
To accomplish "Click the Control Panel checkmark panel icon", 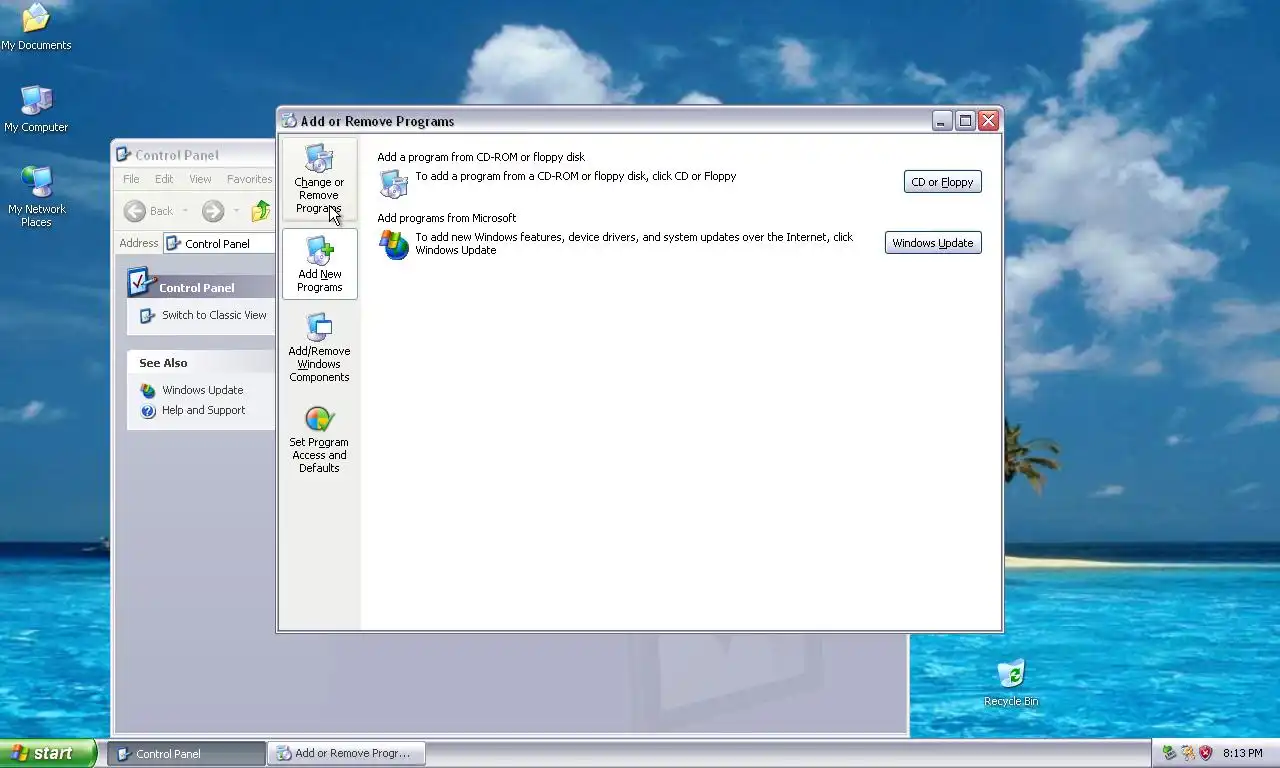I will (142, 282).
